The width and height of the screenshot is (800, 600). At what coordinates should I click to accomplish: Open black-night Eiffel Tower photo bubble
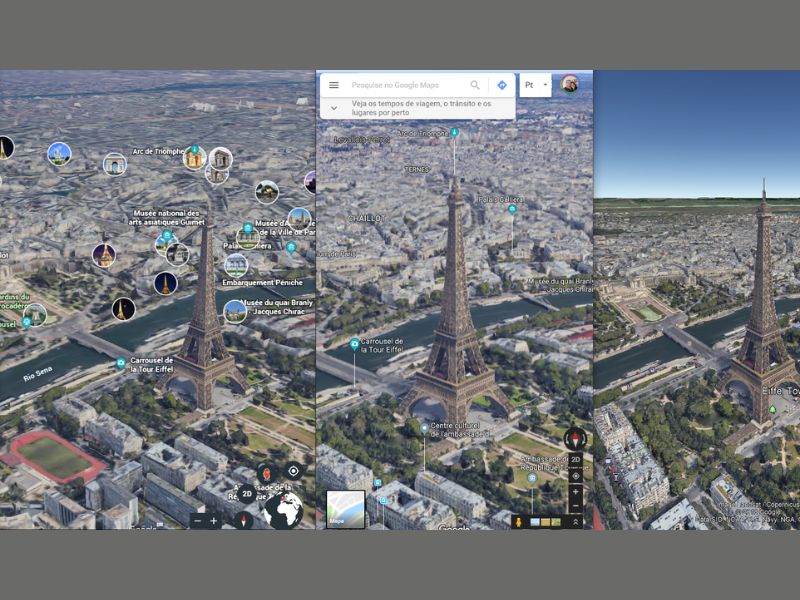tap(123, 309)
